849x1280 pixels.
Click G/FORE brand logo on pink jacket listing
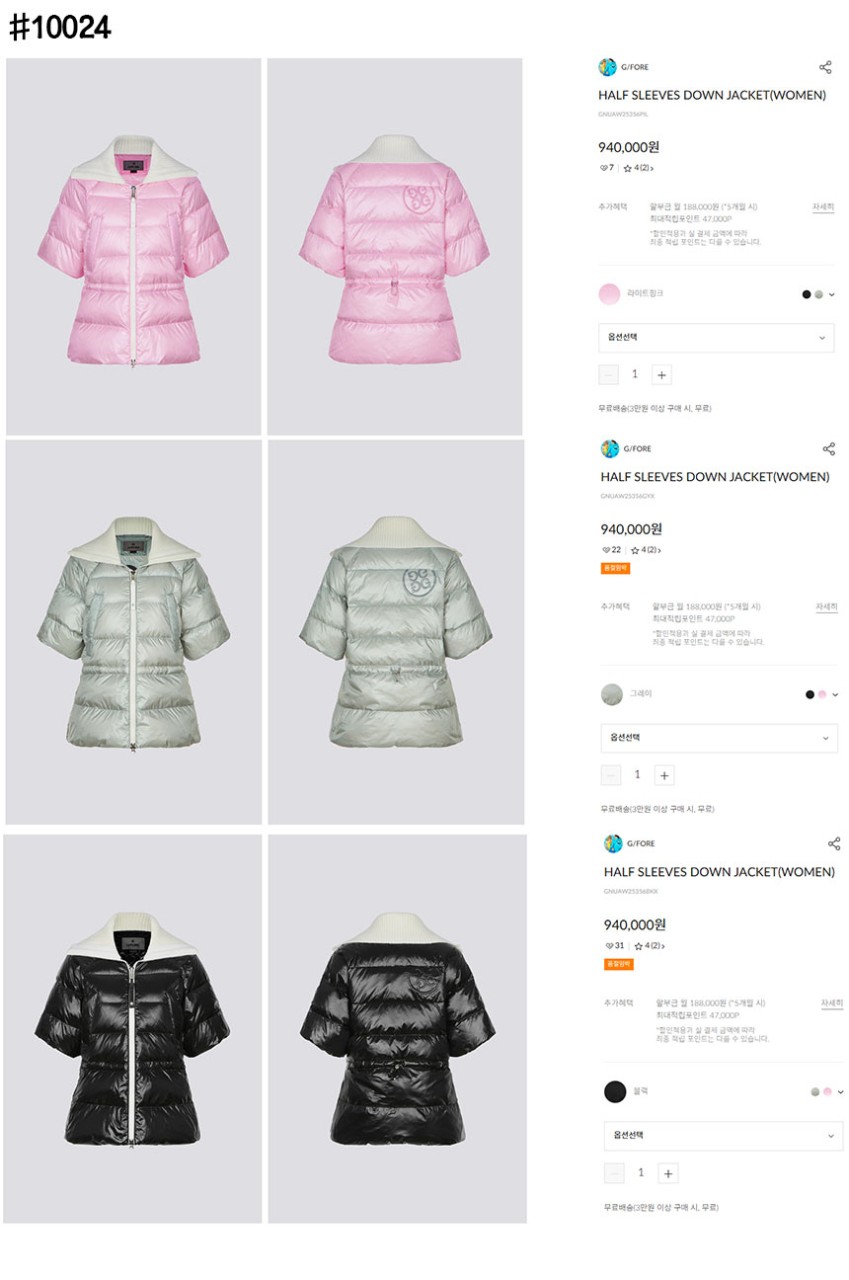pyautogui.click(x=607, y=67)
